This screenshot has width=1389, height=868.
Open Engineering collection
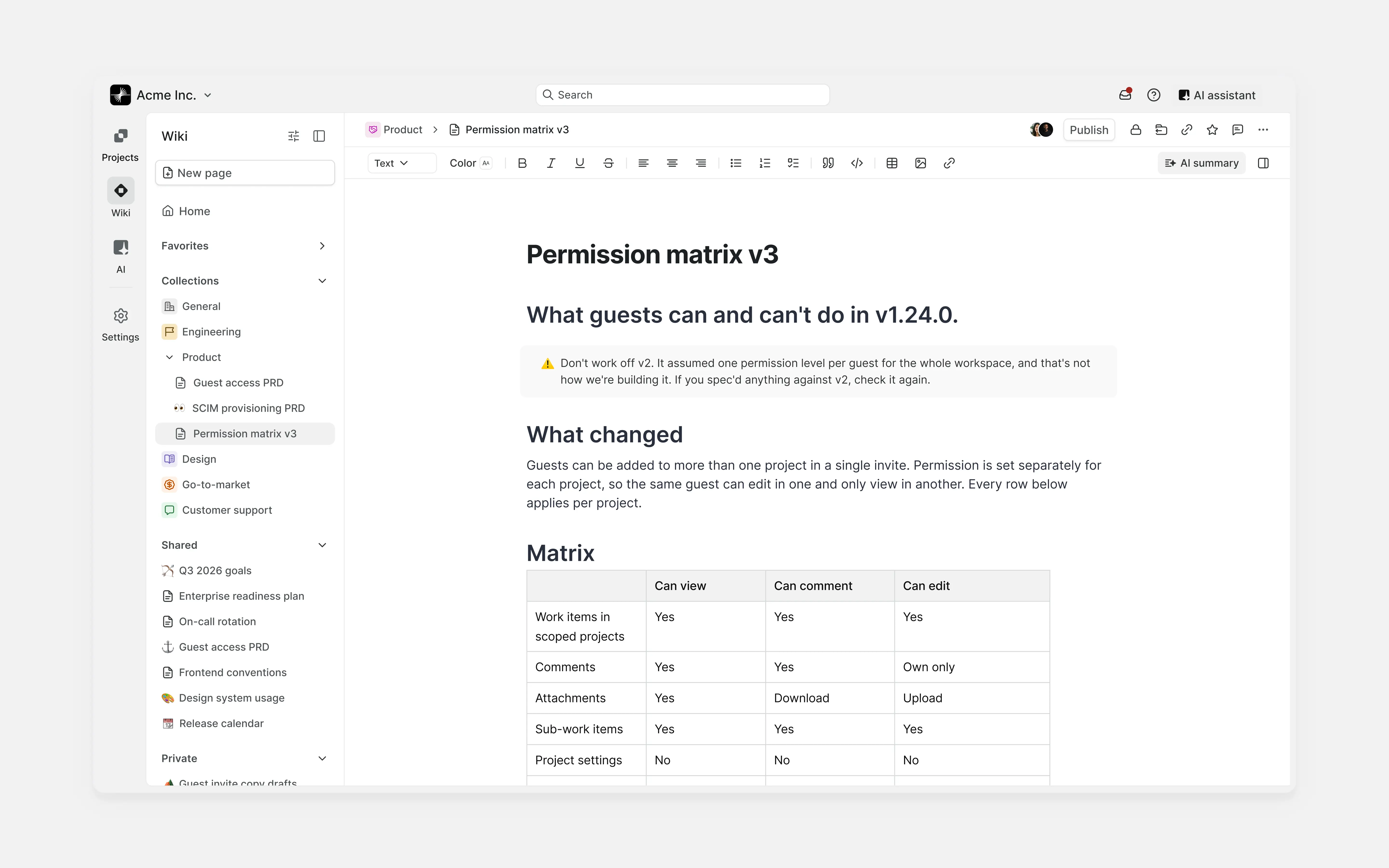[245, 332]
